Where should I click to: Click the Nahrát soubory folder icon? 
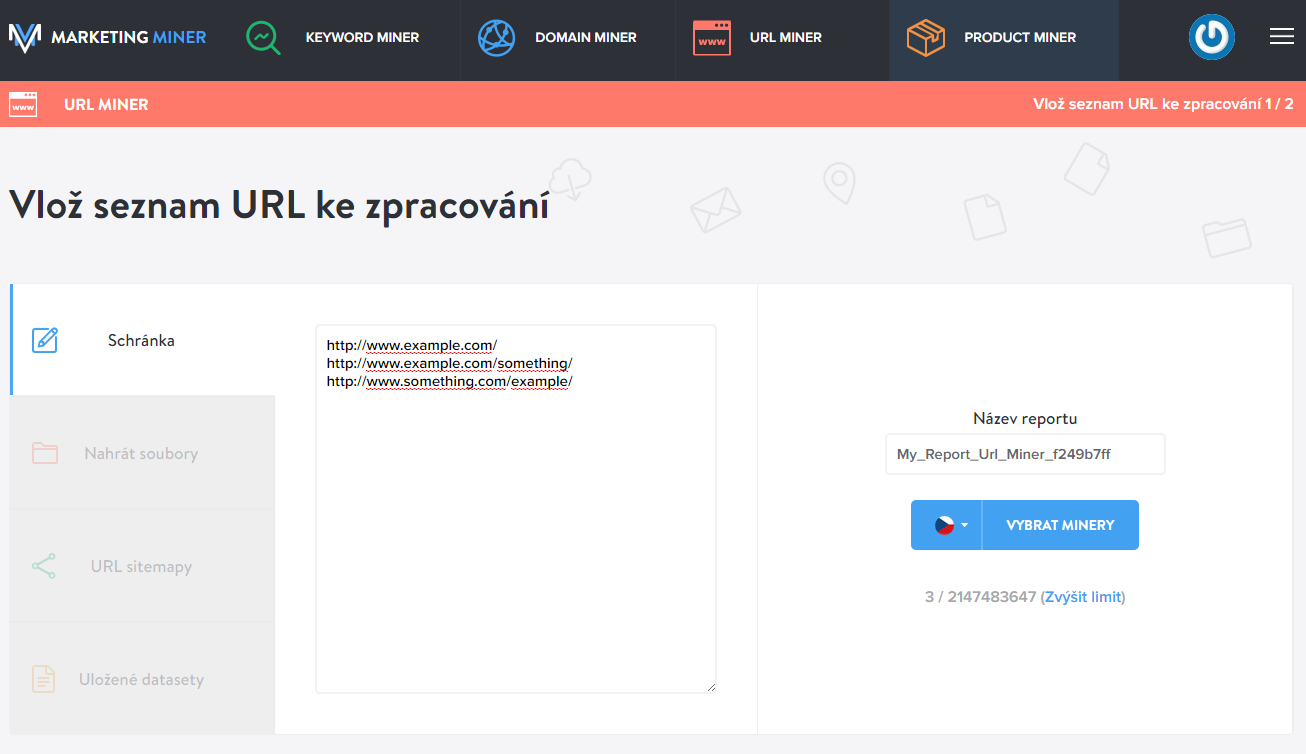point(44,453)
